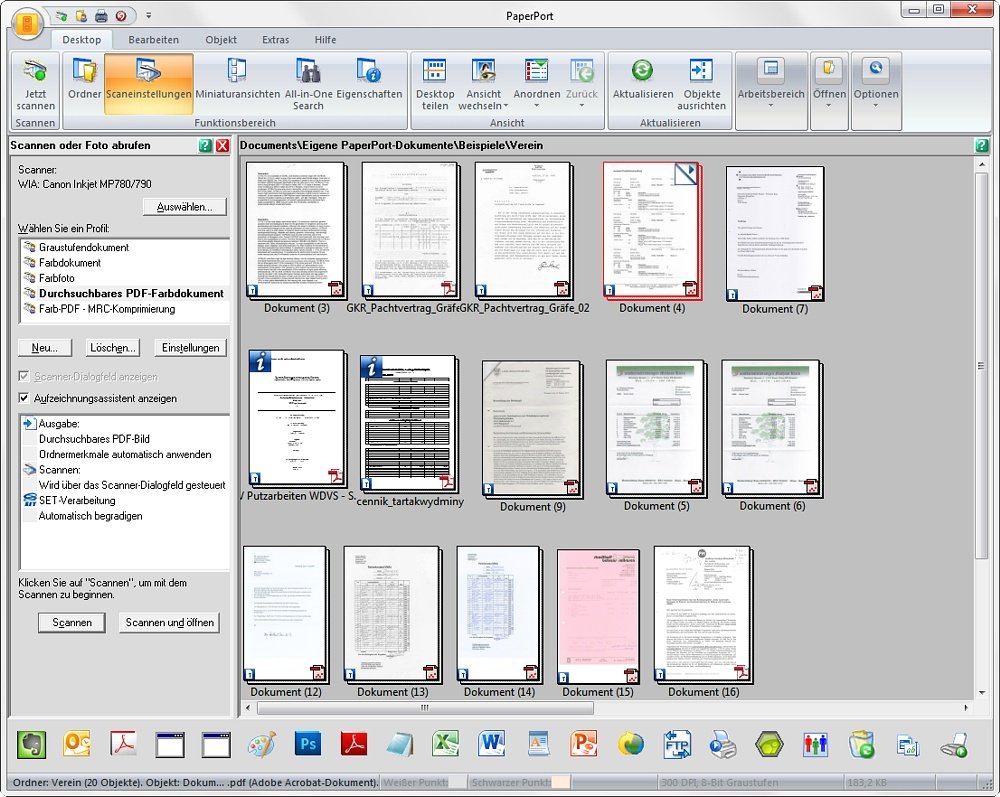Click the help icon right of the folder path
Image resolution: width=1000 pixels, height=797 pixels.
982,145
